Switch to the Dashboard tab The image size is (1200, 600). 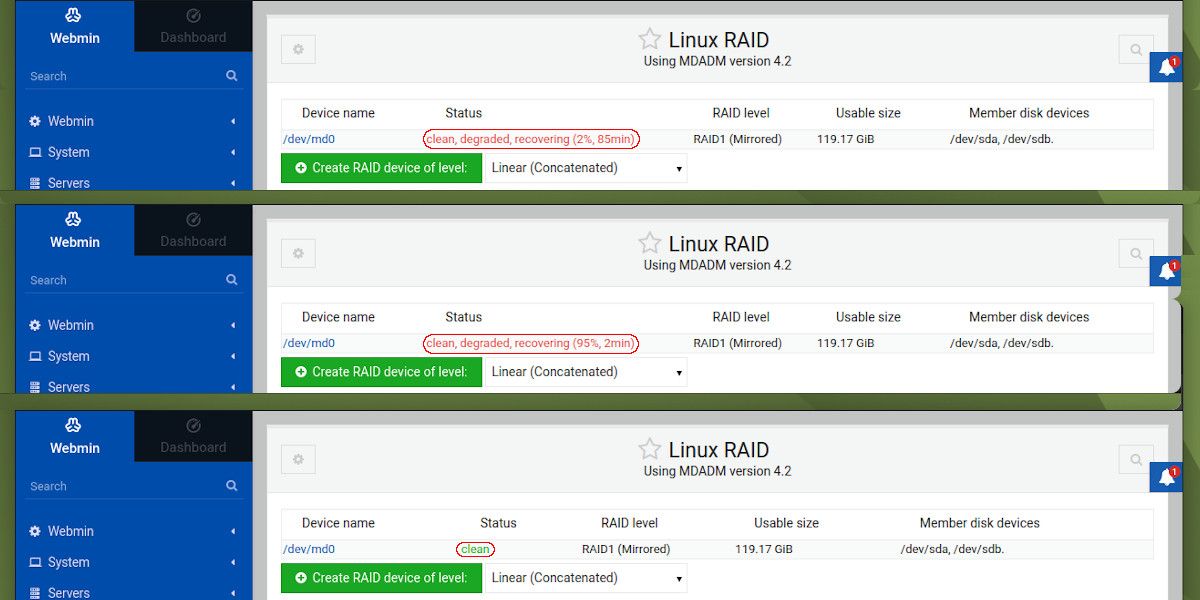pos(193,38)
